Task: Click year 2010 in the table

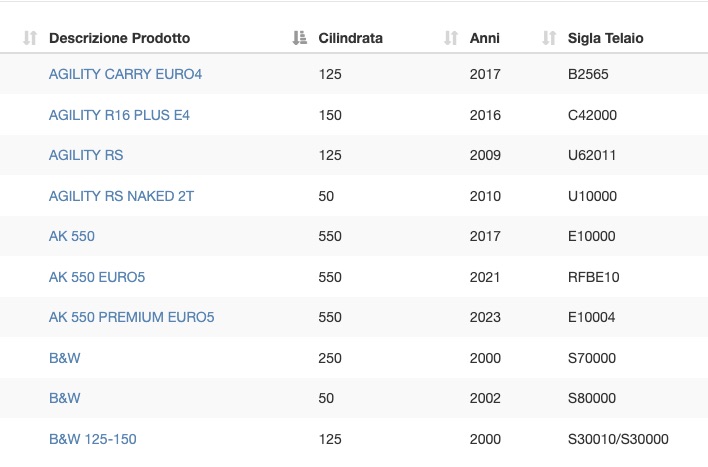Action: [x=485, y=196]
